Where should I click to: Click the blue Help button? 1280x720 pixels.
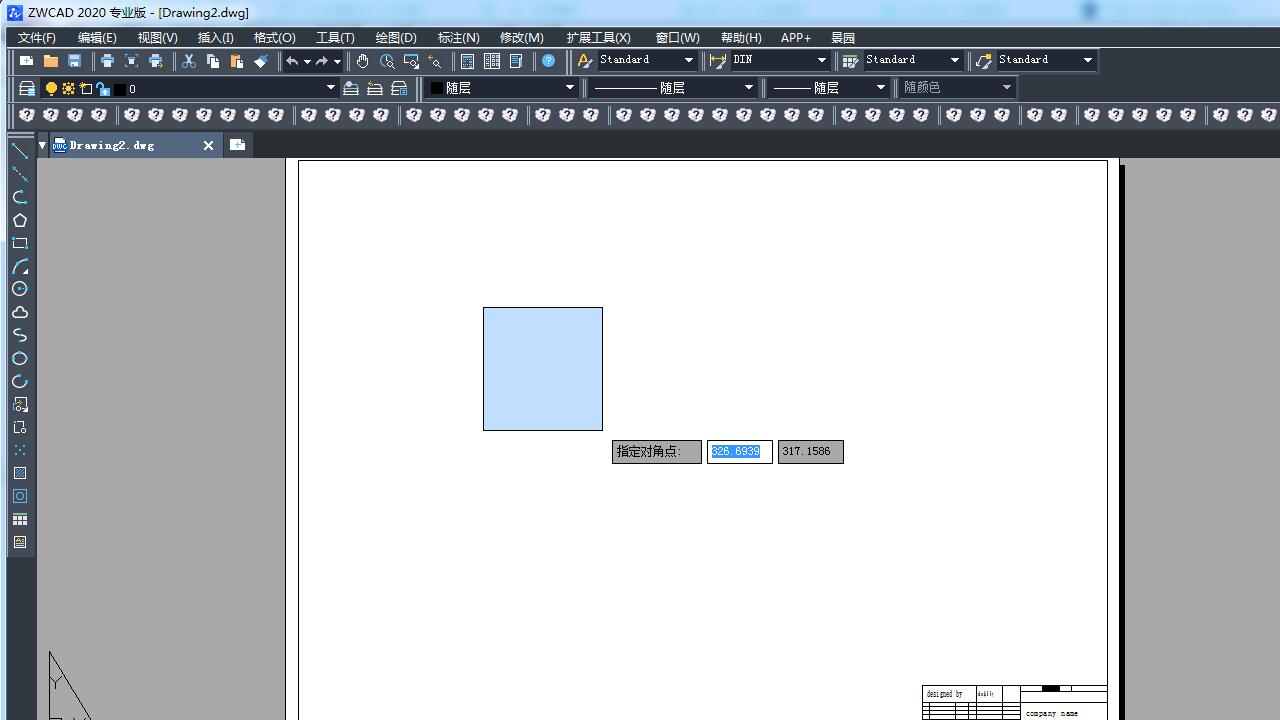click(x=548, y=61)
